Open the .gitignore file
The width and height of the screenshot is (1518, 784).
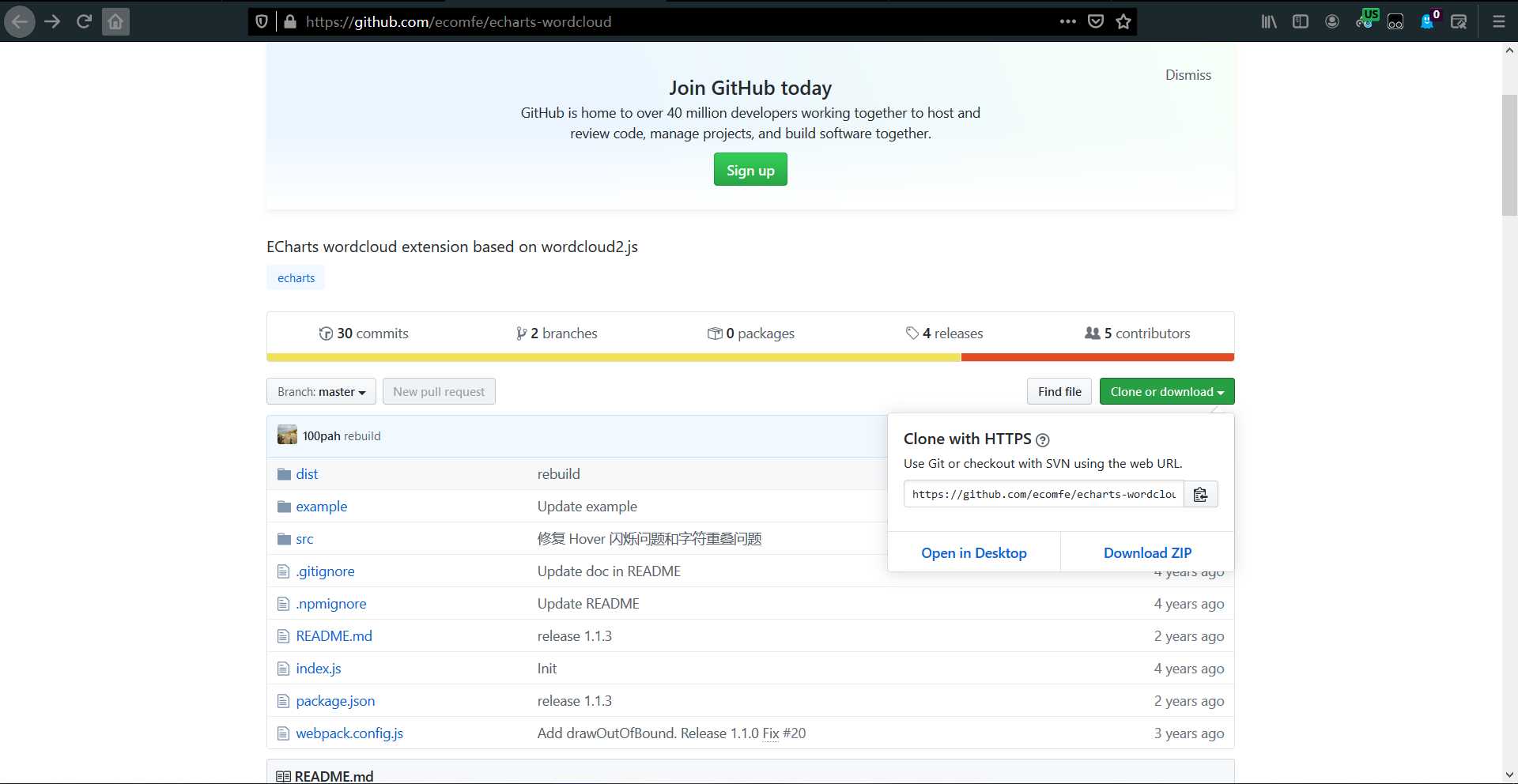tap(325, 571)
